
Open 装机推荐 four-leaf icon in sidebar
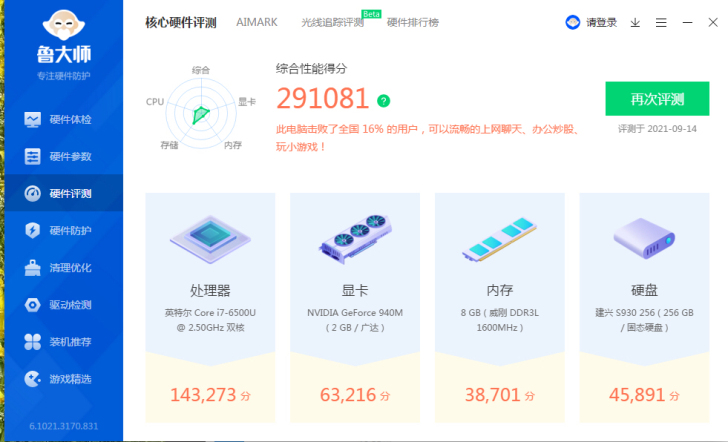coord(32,342)
